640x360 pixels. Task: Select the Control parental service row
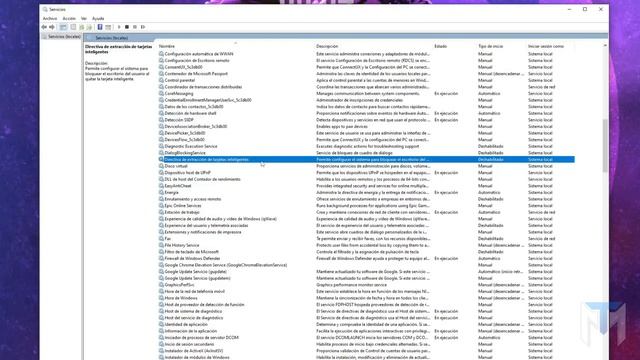(x=366, y=80)
